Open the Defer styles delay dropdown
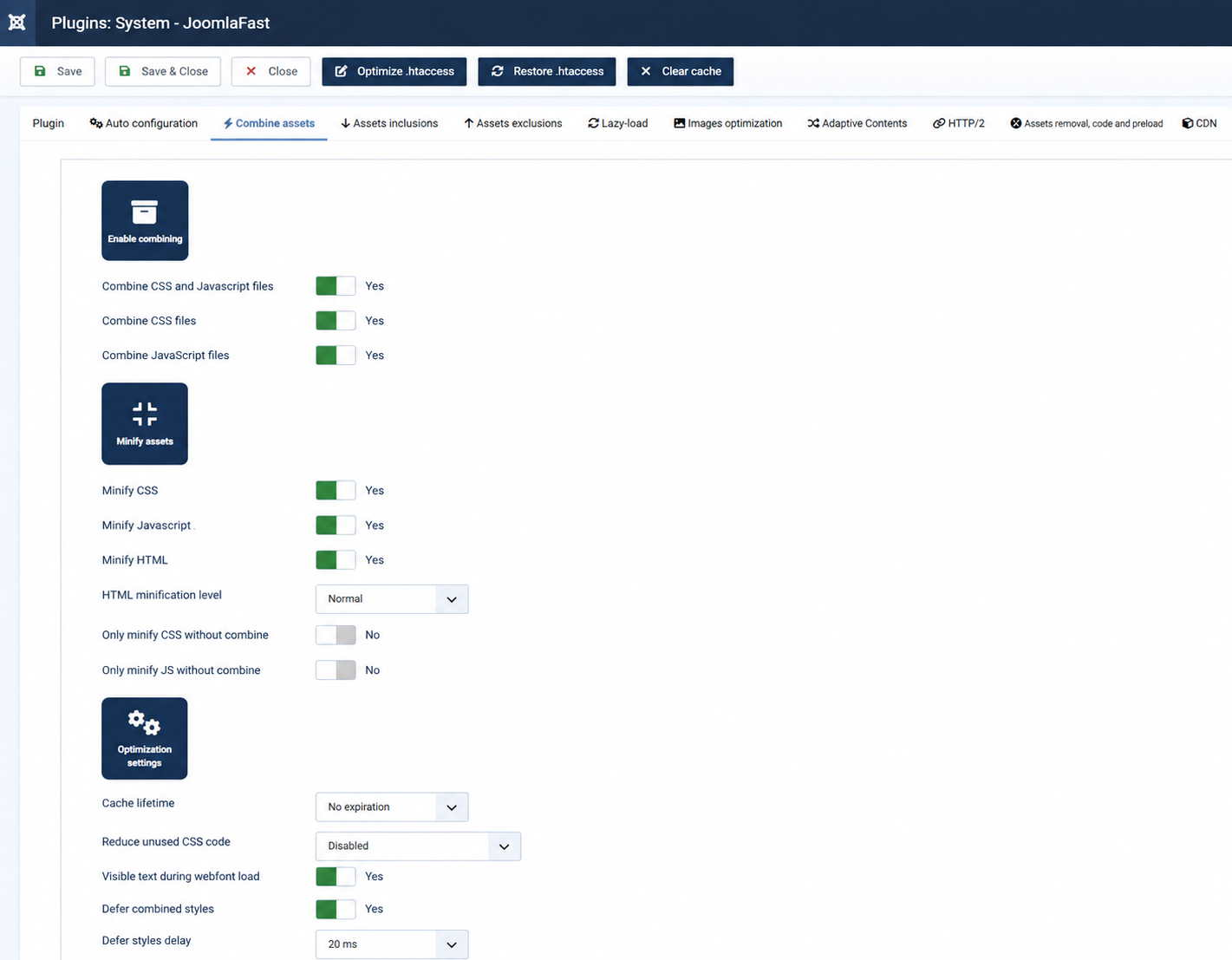The image size is (1232, 960). coord(392,944)
